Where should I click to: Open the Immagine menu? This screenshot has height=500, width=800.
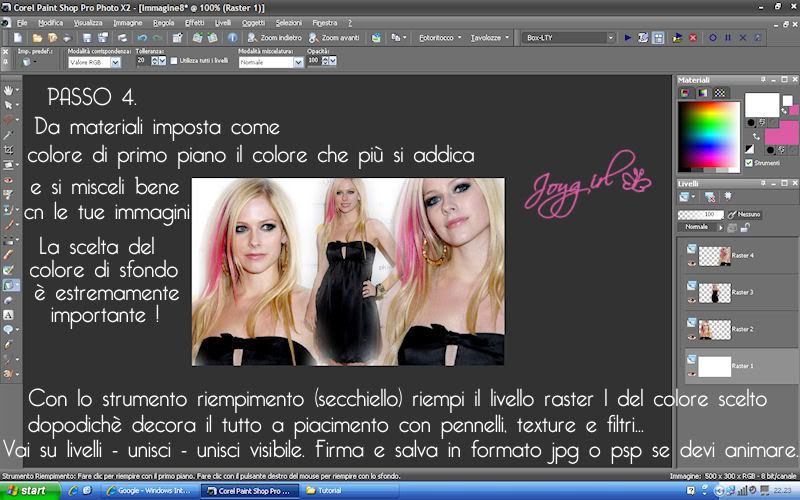tap(128, 23)
